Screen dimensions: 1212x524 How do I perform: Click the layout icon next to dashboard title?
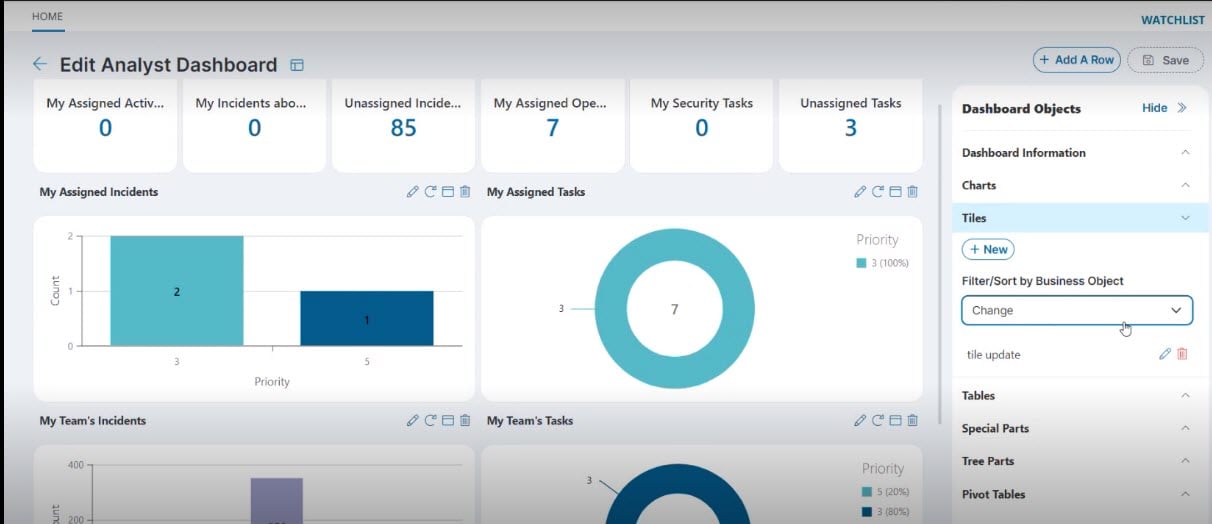point(297,65)
